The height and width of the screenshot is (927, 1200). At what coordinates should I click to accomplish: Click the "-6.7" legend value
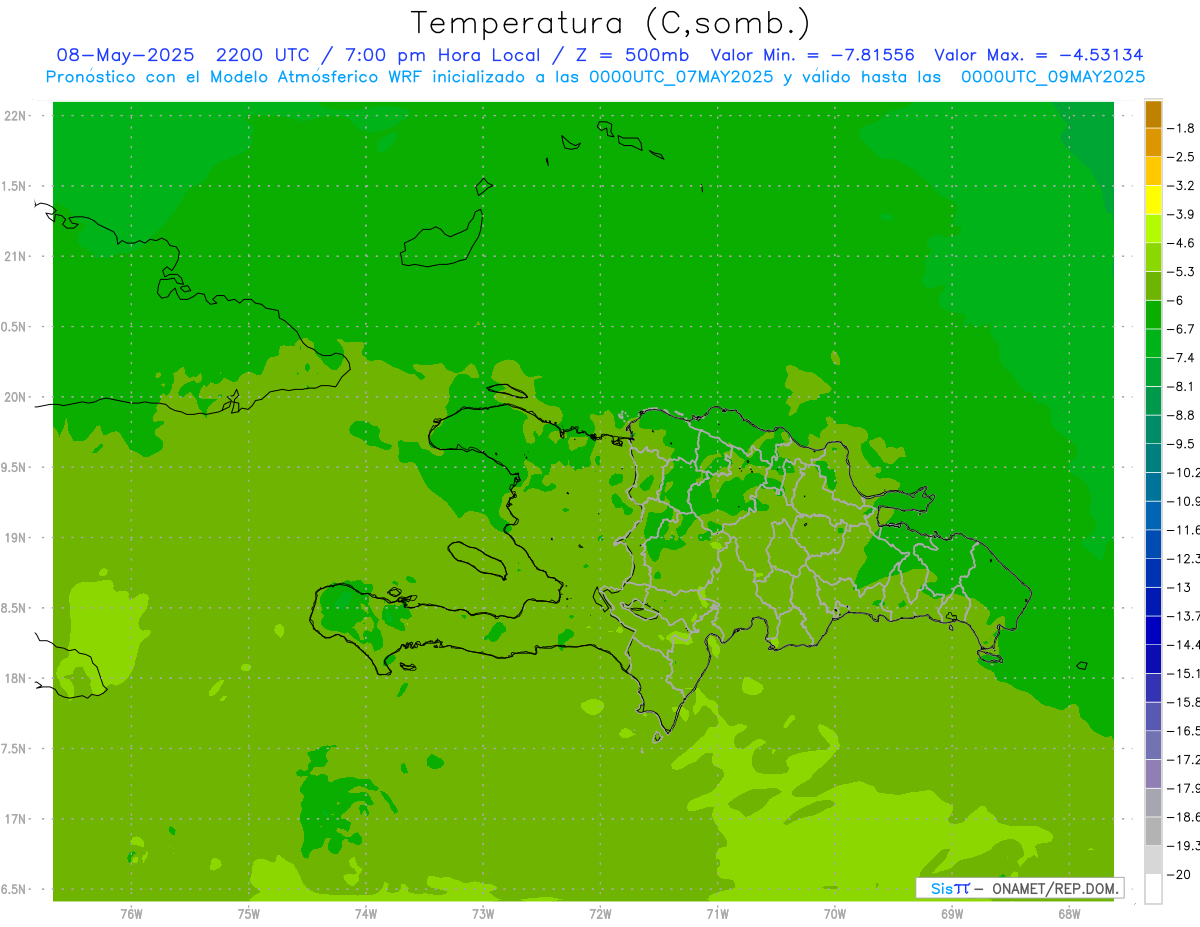1183,329
